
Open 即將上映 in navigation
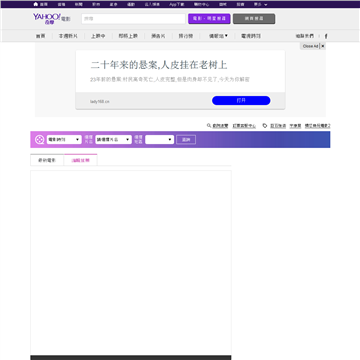(128, 36)
